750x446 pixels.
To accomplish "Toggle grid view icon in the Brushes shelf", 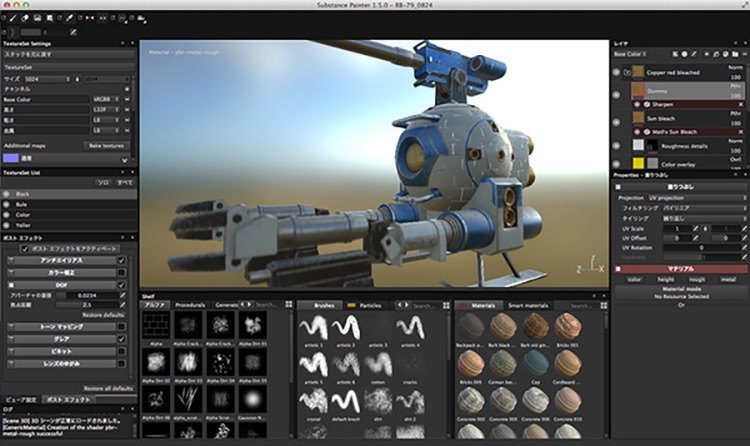I will [x=446, y=305].
